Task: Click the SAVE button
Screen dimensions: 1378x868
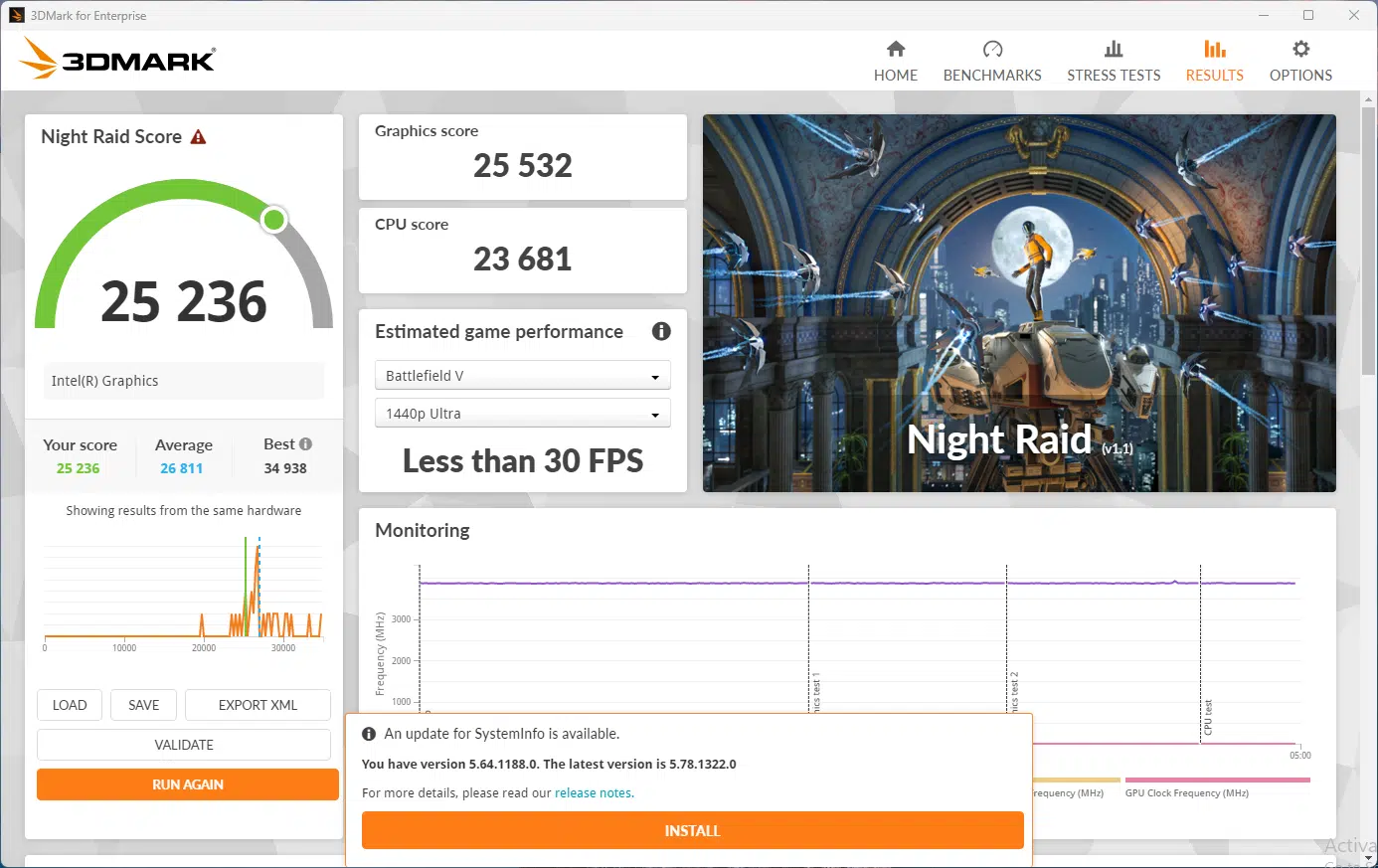Action: [x=143, y=705]
